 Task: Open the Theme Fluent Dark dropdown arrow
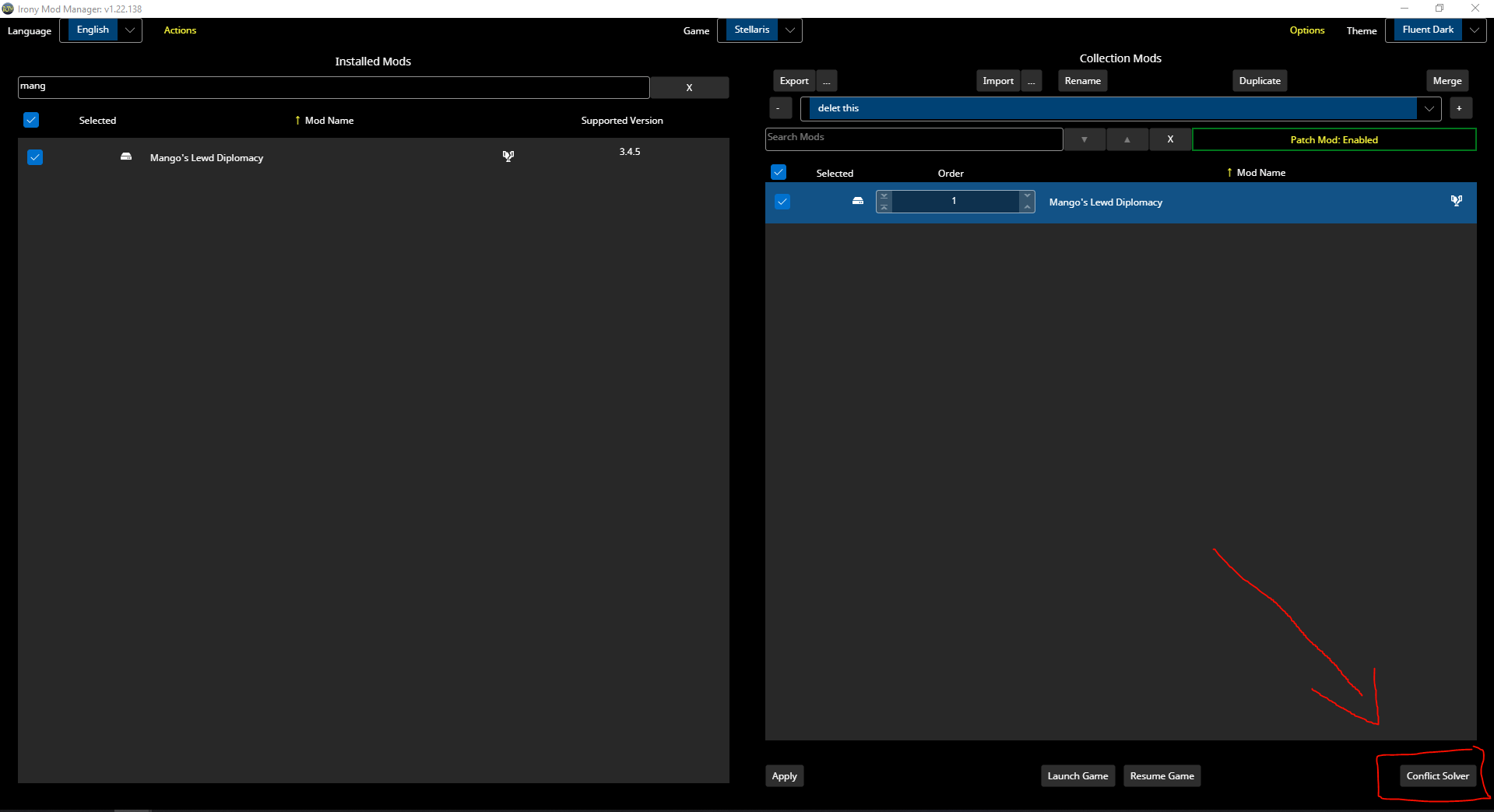pos(1475,30)
